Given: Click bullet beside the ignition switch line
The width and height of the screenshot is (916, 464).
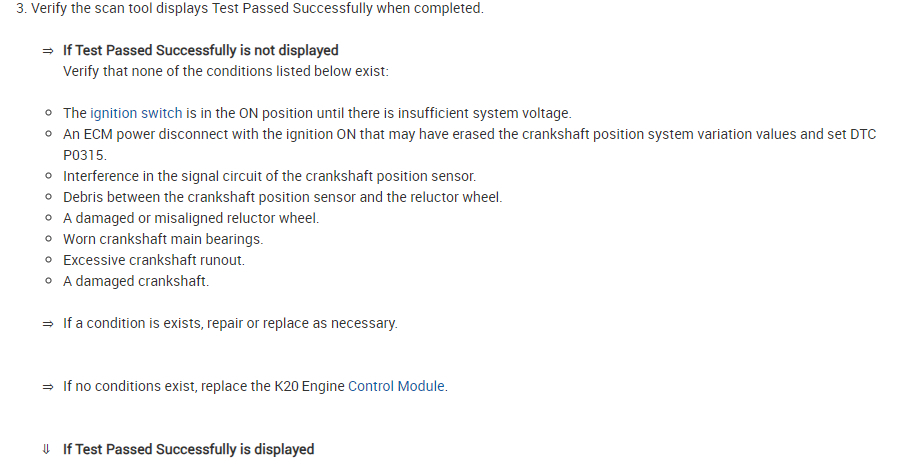Looking at the screenshot, I should coord(49,113).
